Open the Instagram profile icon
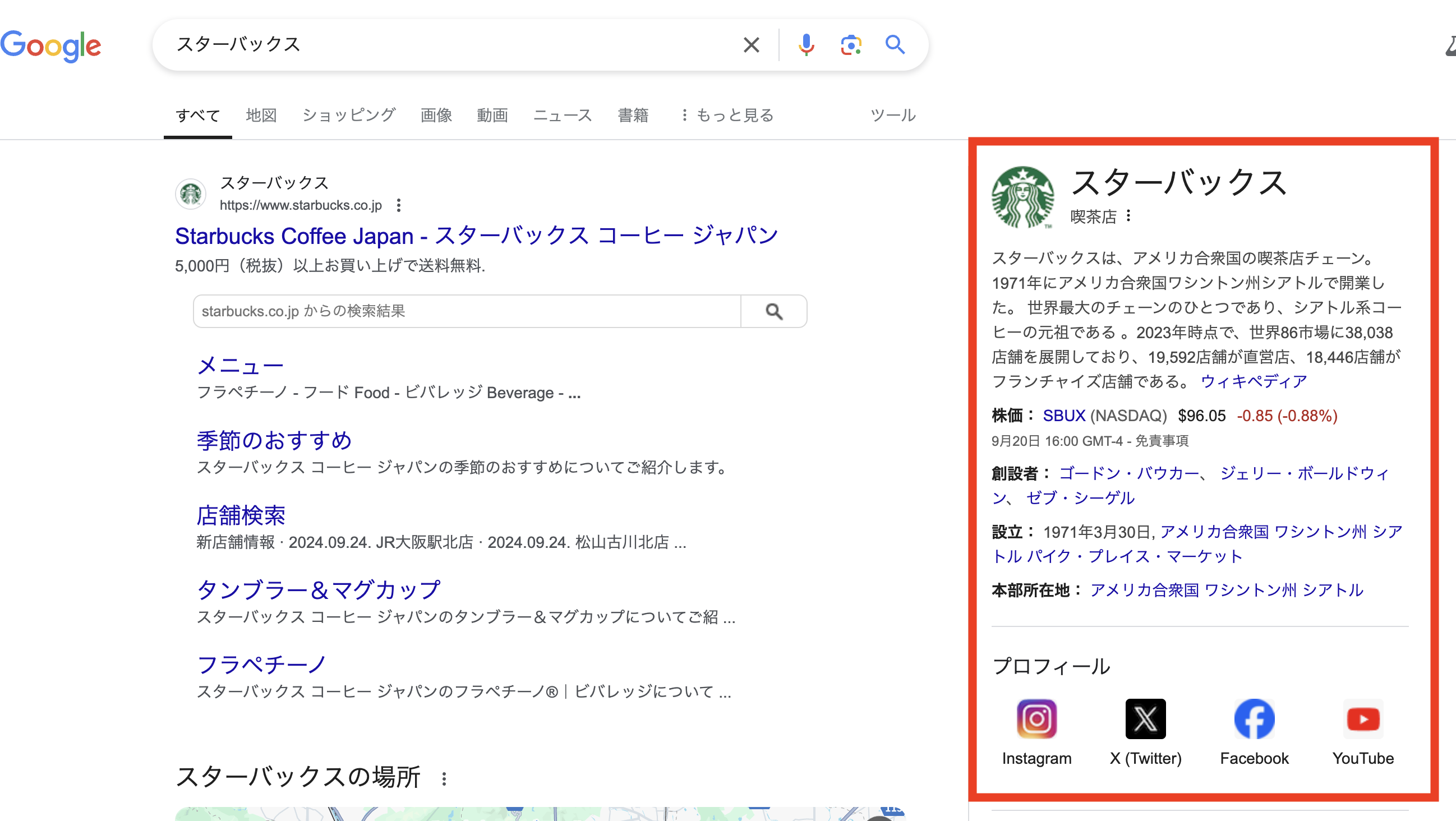Viewport: 1456px width, 821px height. (1036, 719)
